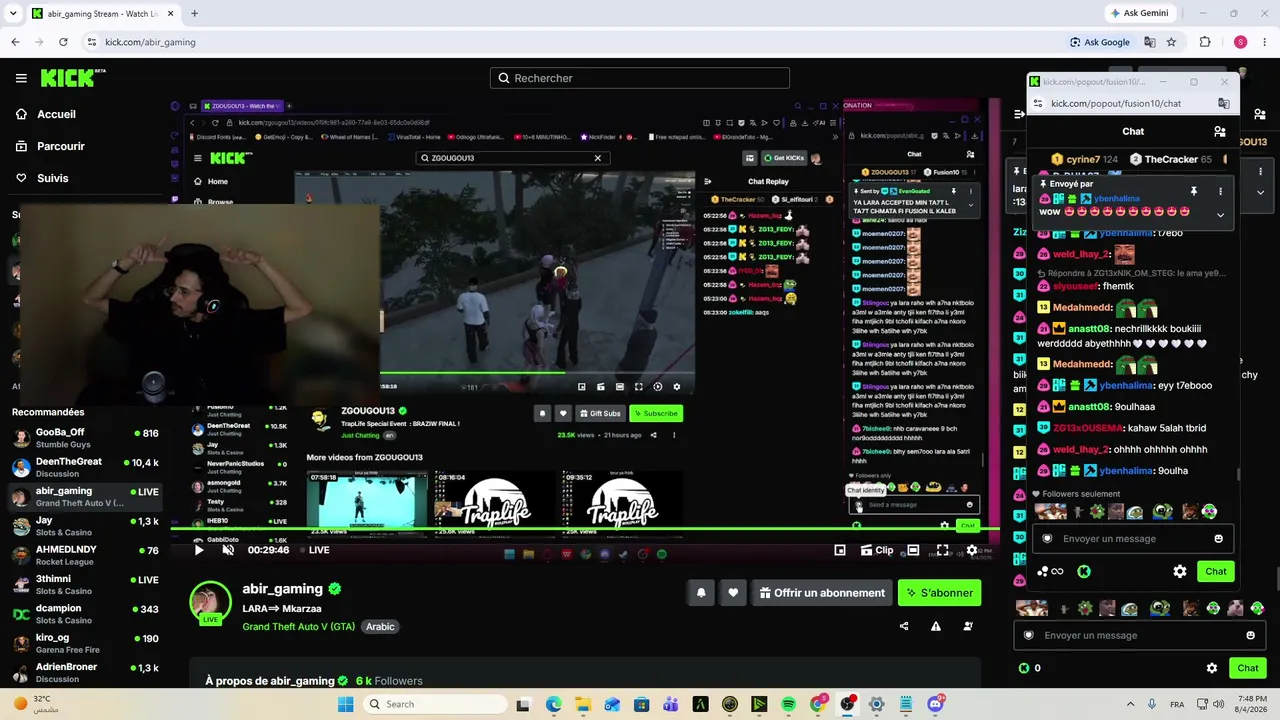
Task: Play the stream with the play button
Action: click(x=198, y=550)
